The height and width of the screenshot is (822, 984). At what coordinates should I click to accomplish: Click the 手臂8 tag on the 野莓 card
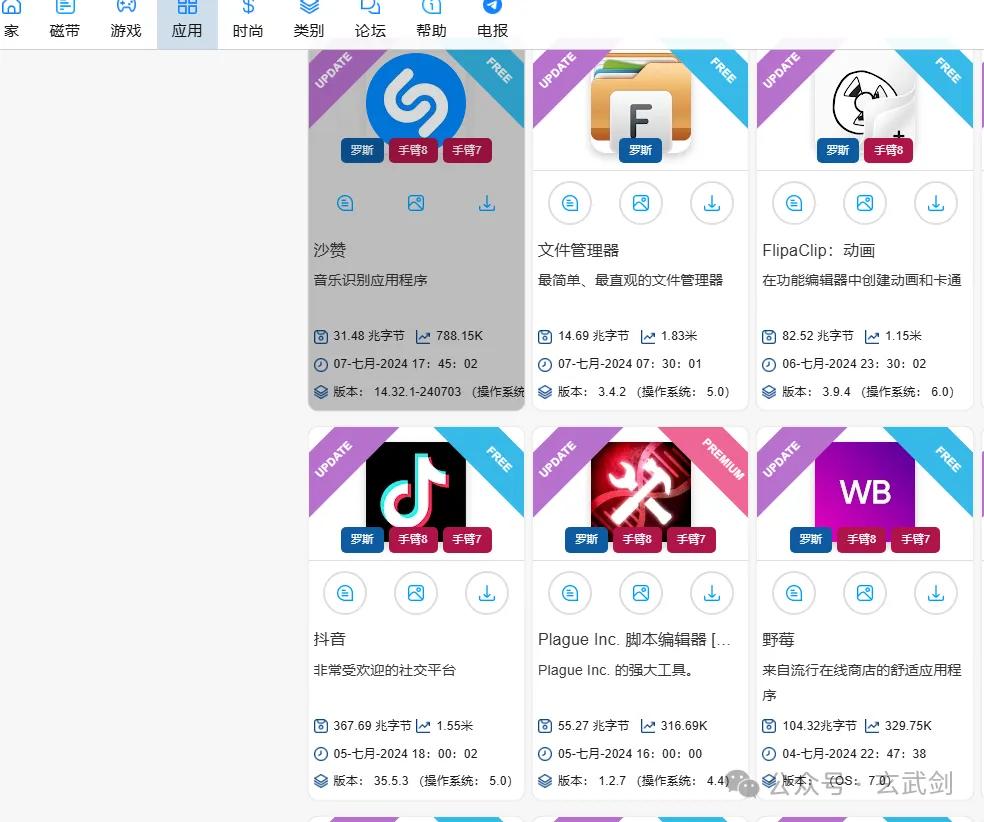tap(862, 539)
